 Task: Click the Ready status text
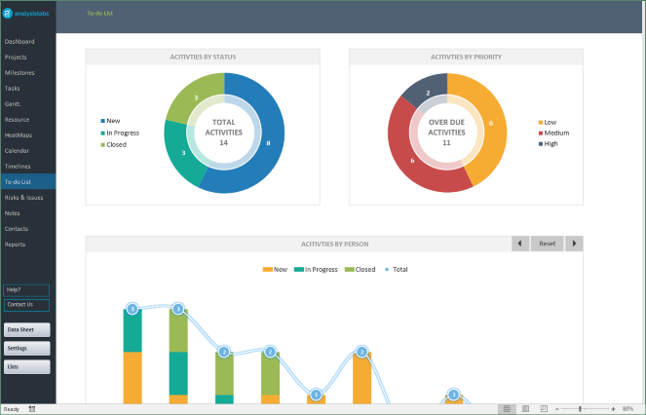click(12, 409)
